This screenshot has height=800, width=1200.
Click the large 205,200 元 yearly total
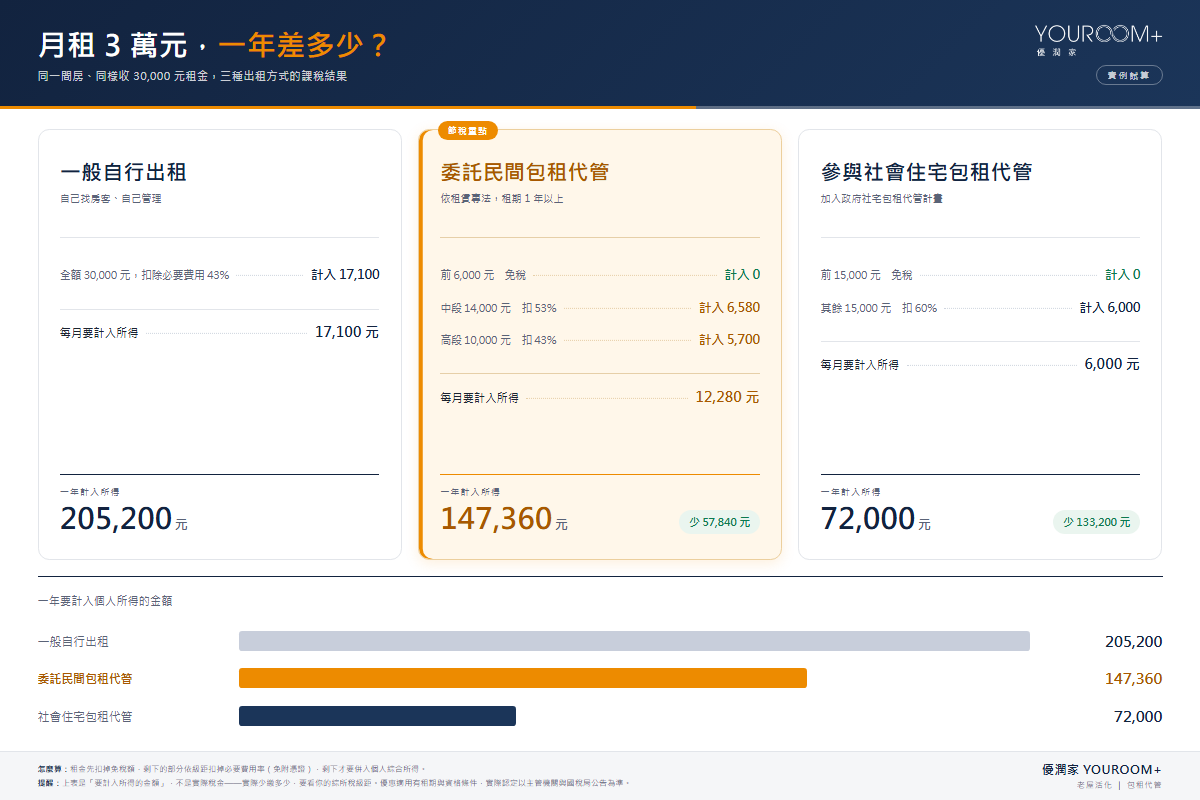pos(124,518)
